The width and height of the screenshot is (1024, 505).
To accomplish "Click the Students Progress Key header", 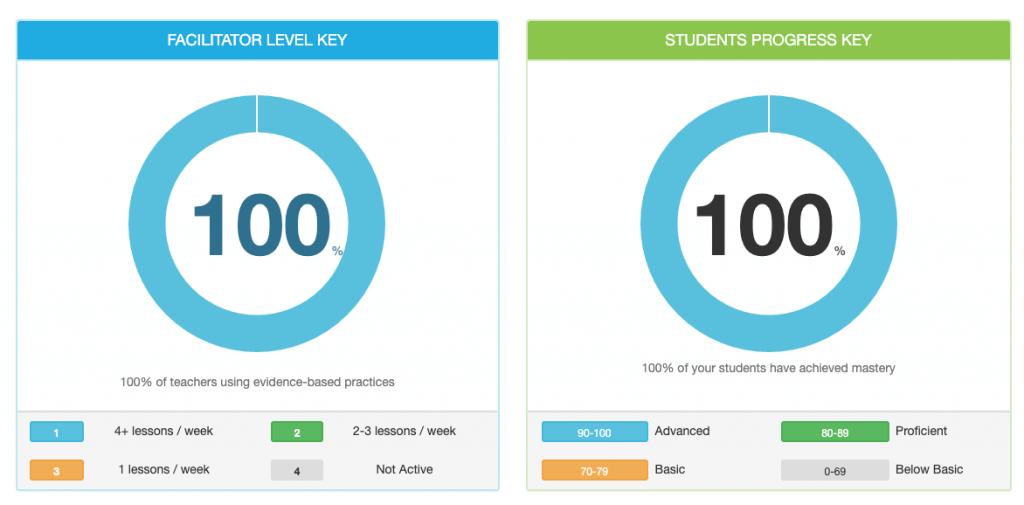I will click(x=768, y=40).
